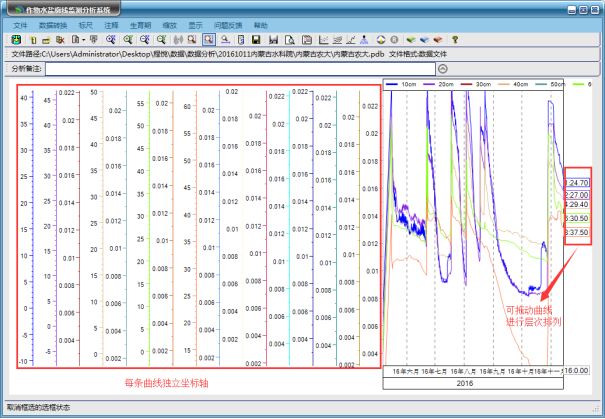Collapse the 分析备注 bar with round chevron button

point(443,69)
